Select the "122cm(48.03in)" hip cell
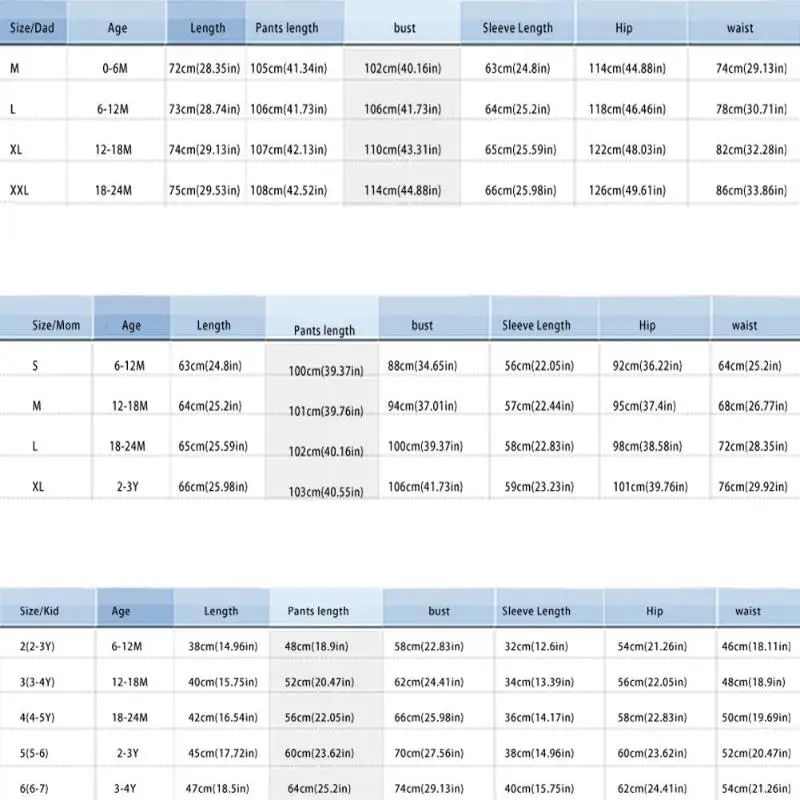The image size is (800, 800). click(628, 150)
